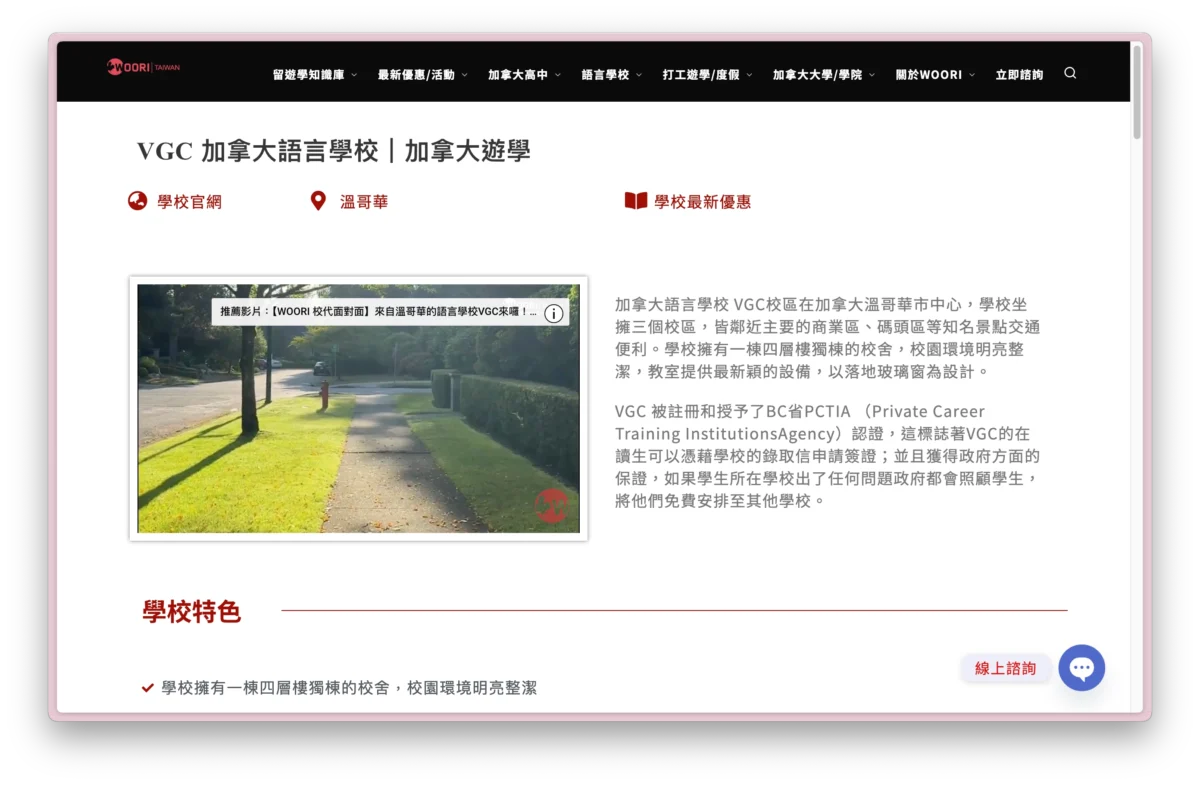Click the red watermark logo in video
The image size is (1200, 785).
(551, 505)
